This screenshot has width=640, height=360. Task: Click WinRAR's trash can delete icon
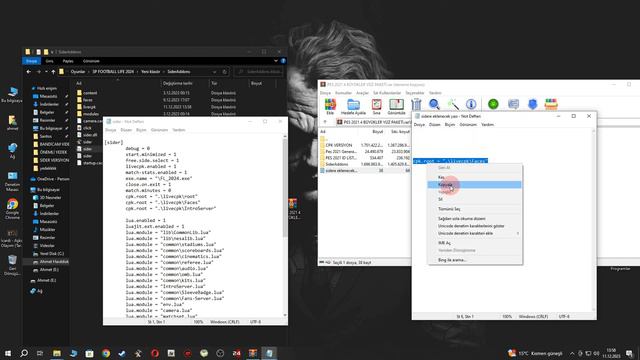click(x=416, y=105)
